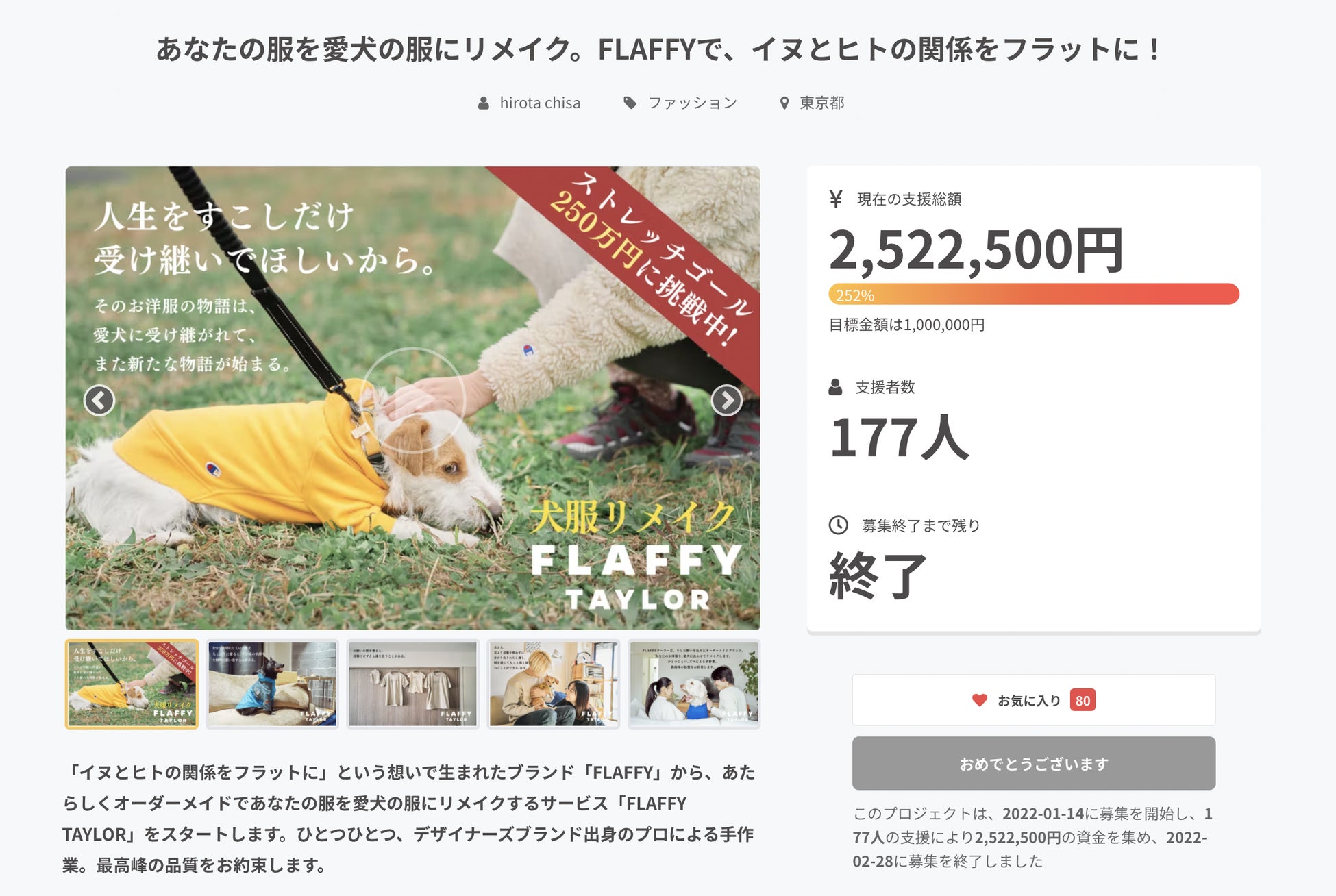Image resolution: width=1336 pixels, height=896 pixels.
Task: Click the 252% funding progress bar
Action: pos(1033,295)
